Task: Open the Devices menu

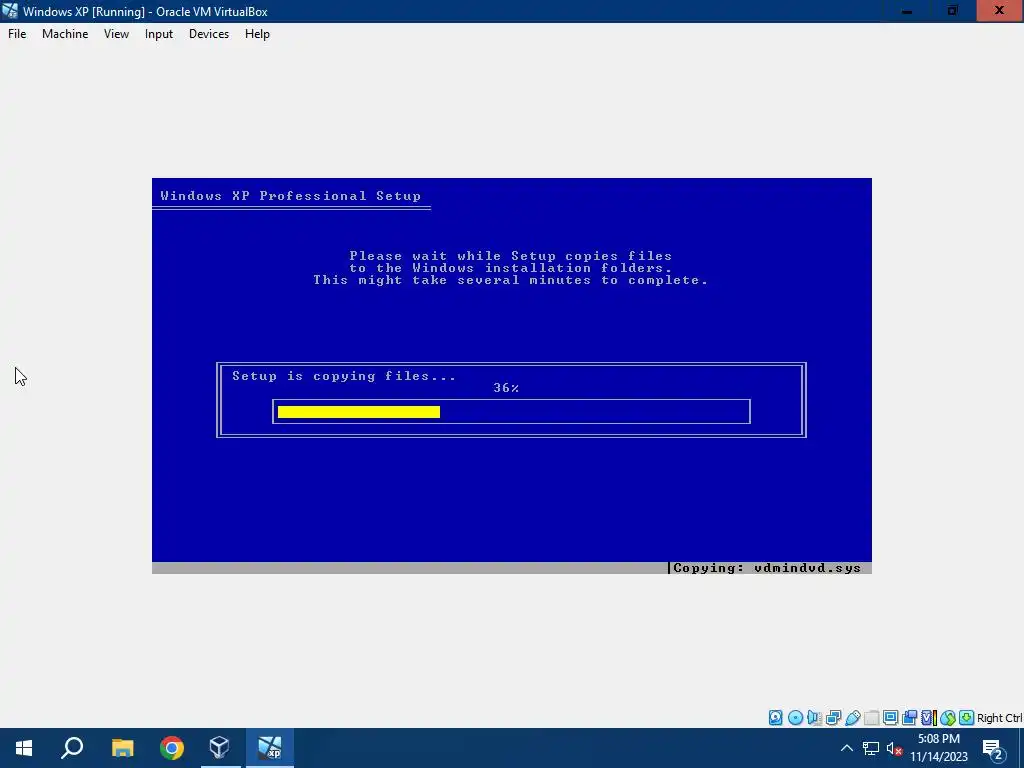Action: click(209, 34)
